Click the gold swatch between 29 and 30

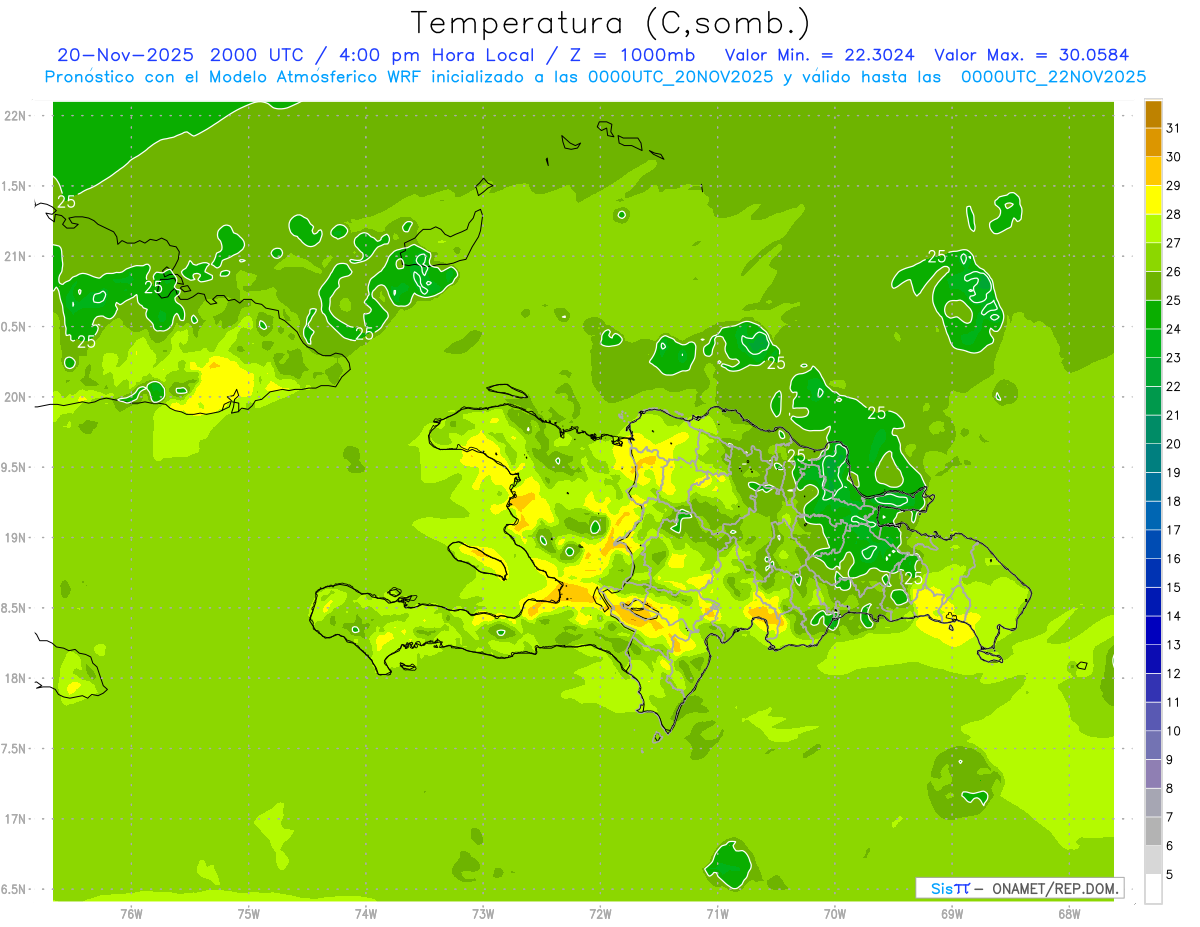1153,171
